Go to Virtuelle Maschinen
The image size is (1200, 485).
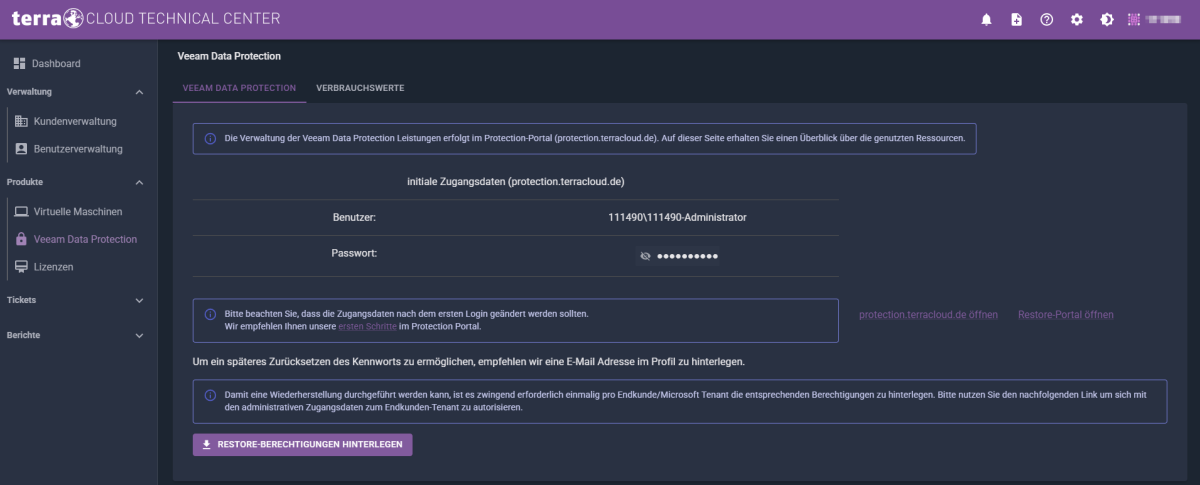(x=77, y=212)
